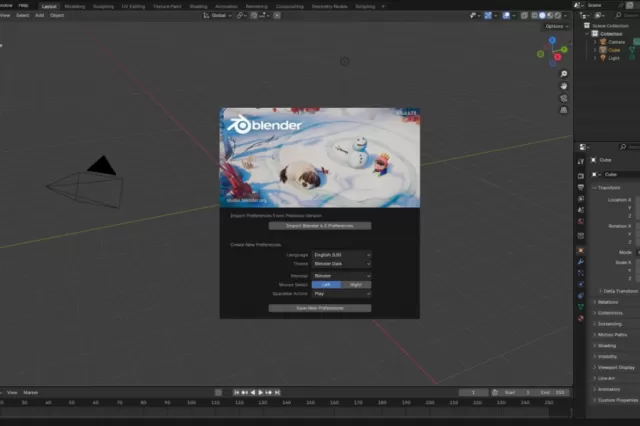
Task: Switch to wireframe viewport shading
Action: [534, 16]
